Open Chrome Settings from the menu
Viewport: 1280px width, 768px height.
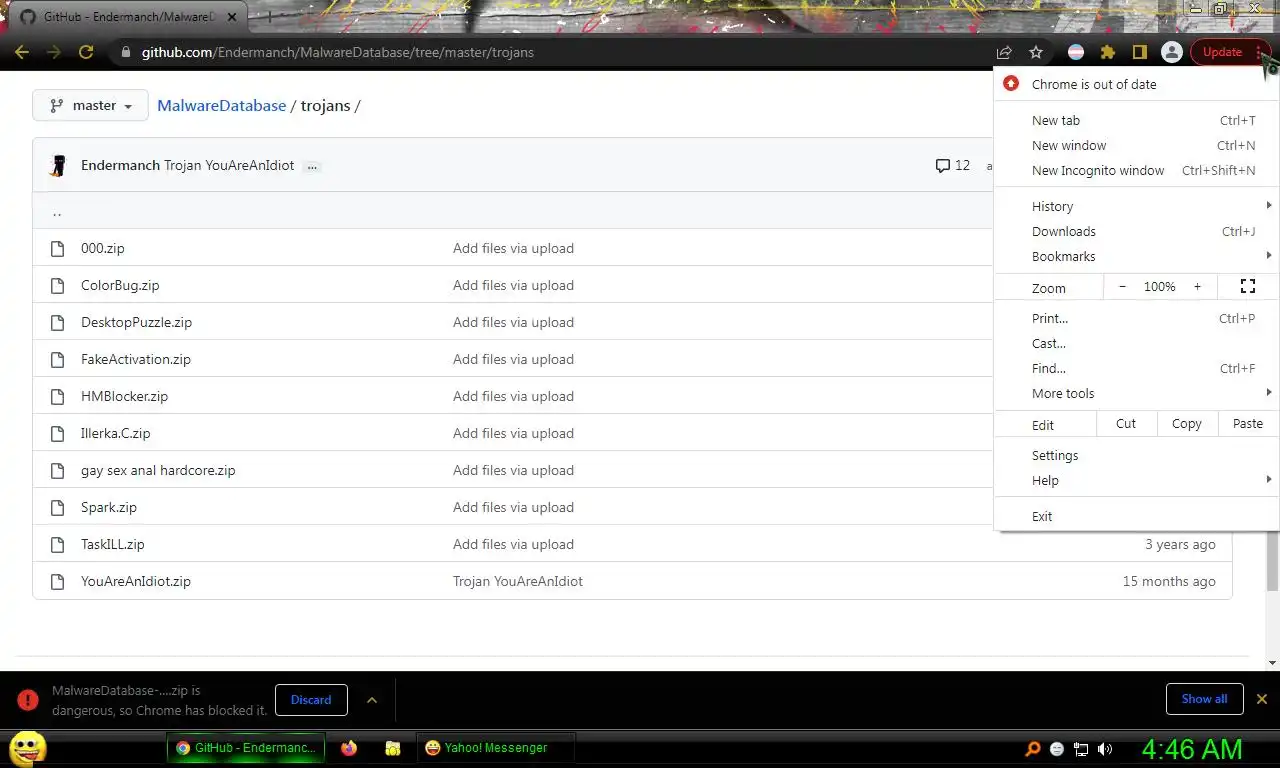pos(1136,455)
